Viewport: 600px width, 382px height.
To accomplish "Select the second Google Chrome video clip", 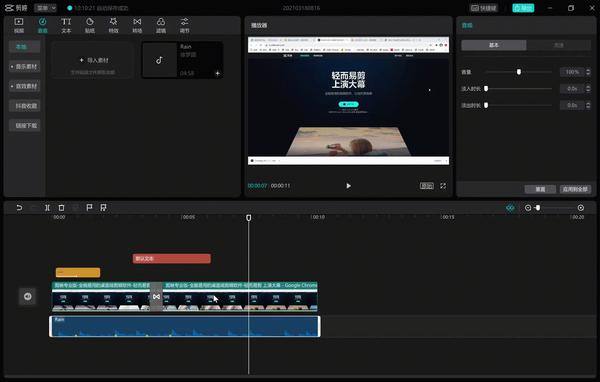I will [240, 297].
